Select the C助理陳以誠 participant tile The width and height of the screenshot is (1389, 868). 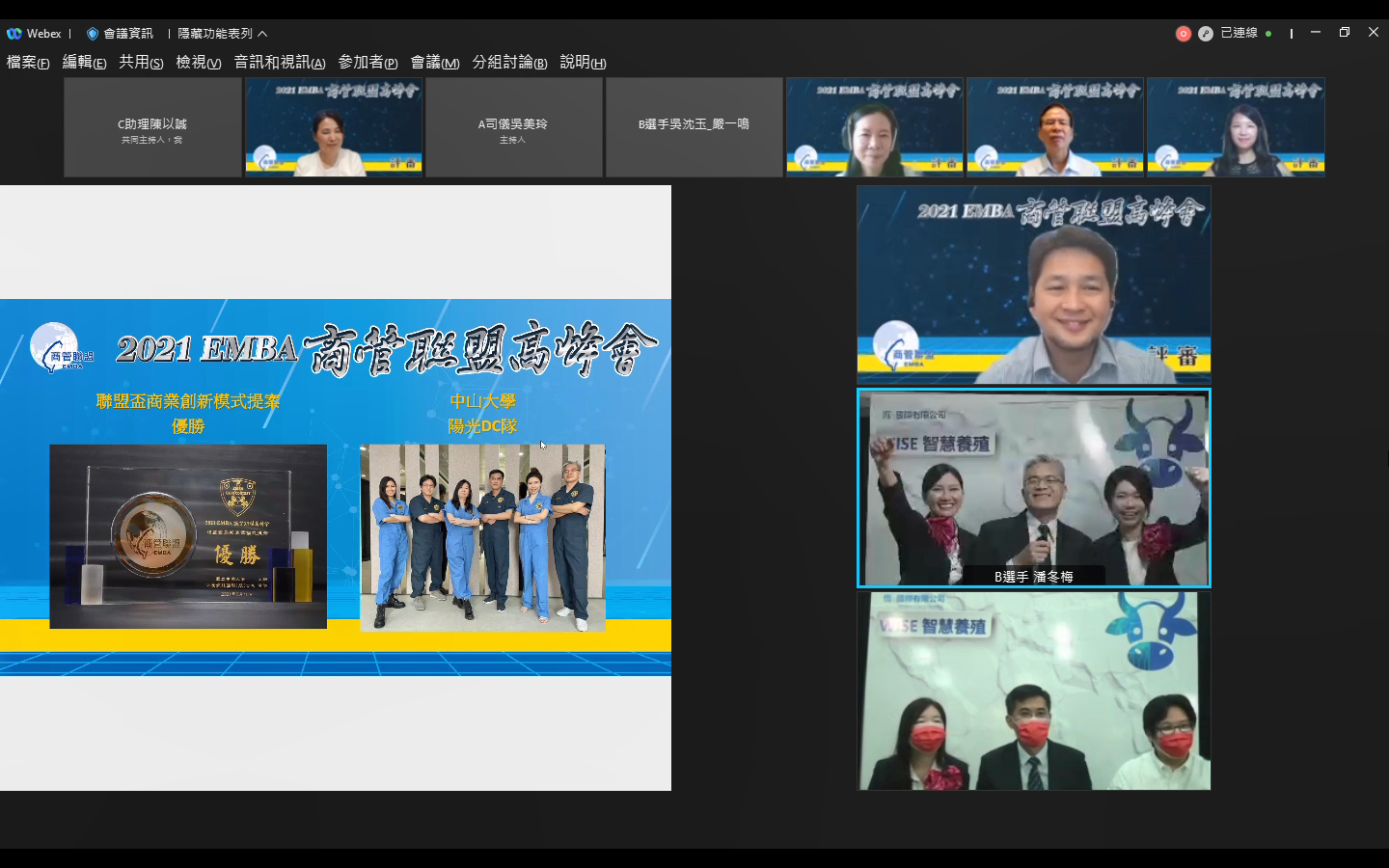point(152,127)
